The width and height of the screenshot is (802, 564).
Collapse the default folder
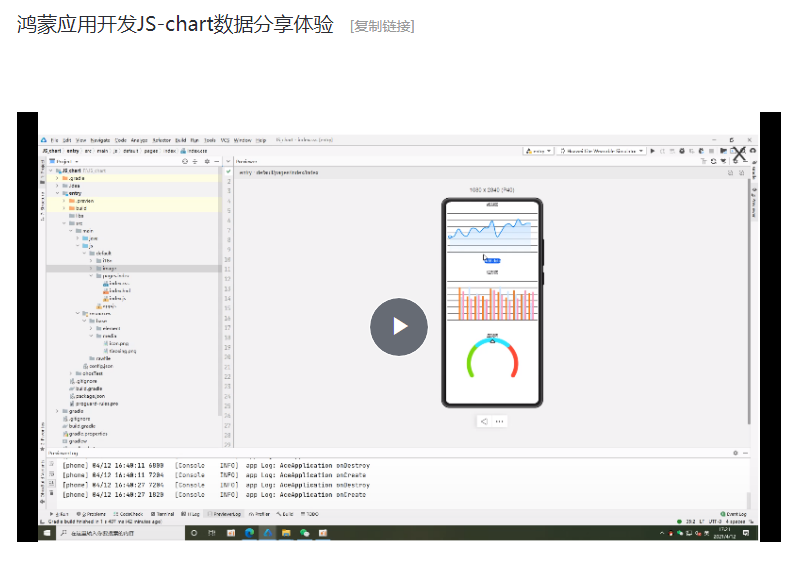click(84, 253)
